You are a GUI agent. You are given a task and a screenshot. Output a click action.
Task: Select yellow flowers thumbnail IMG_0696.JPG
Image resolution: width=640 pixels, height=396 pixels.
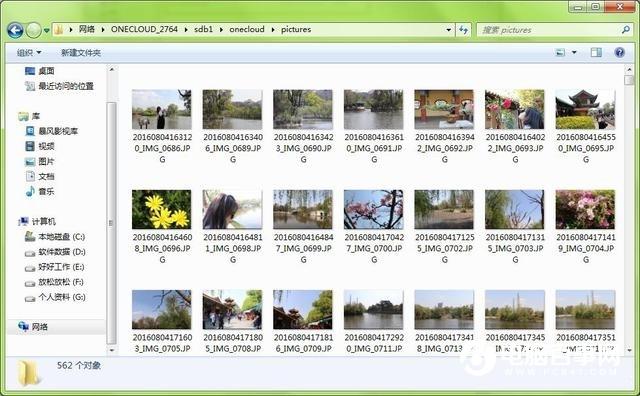click(162, 209)
